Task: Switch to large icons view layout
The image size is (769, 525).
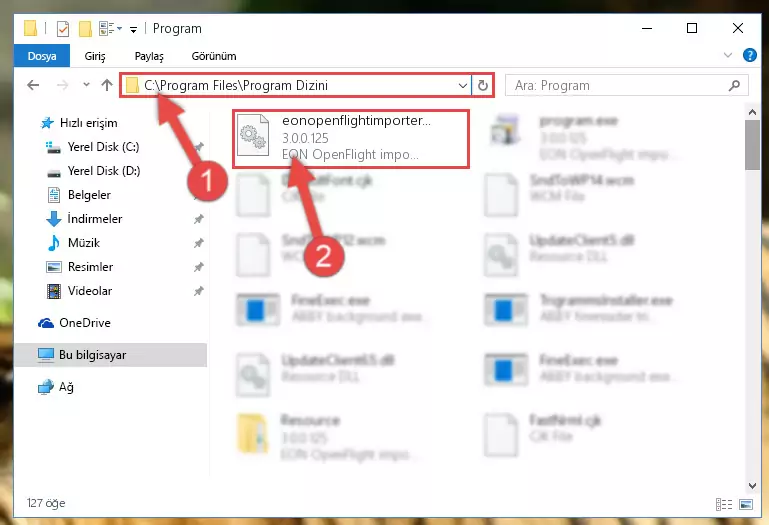Action: click(746, 504)
